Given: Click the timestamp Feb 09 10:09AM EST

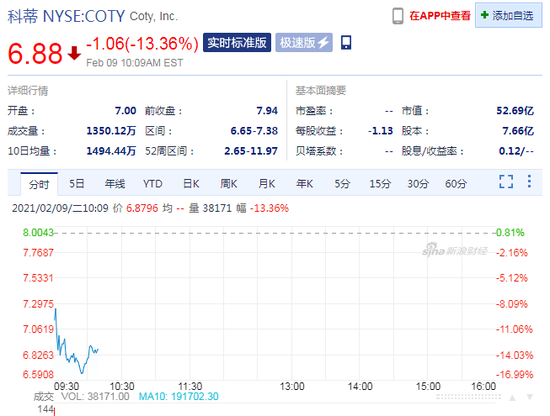Looking at the screenshot, I should (135, 63).
